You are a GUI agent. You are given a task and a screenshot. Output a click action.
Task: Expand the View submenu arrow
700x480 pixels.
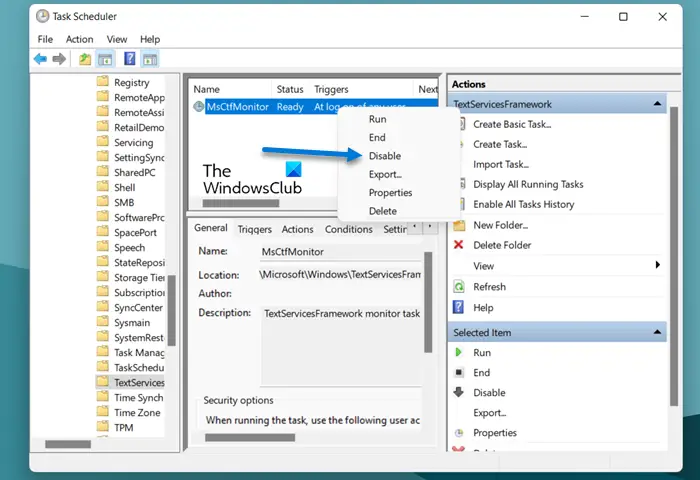click(657, 265)
